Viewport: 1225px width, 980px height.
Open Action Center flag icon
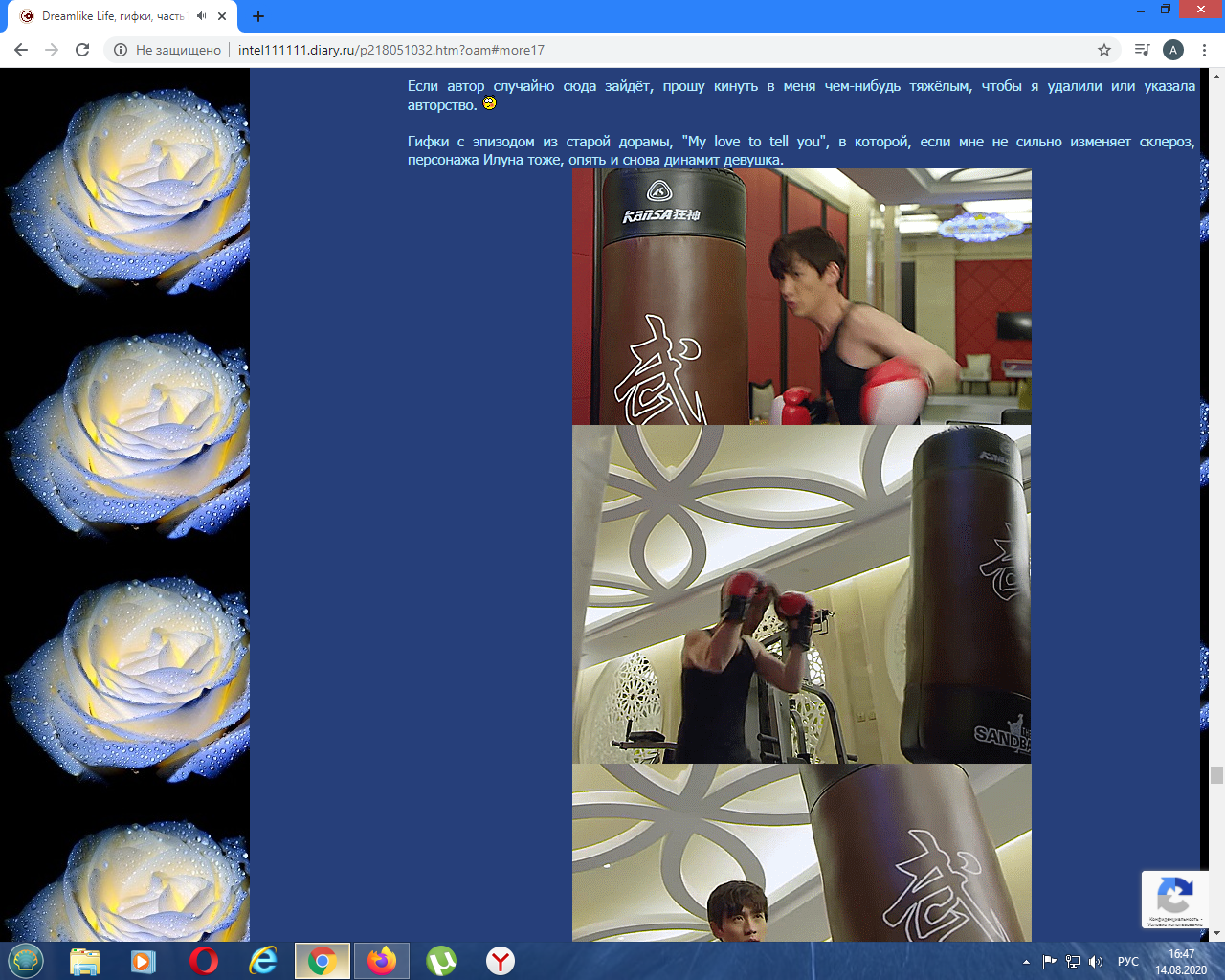tap(1050, 962)
